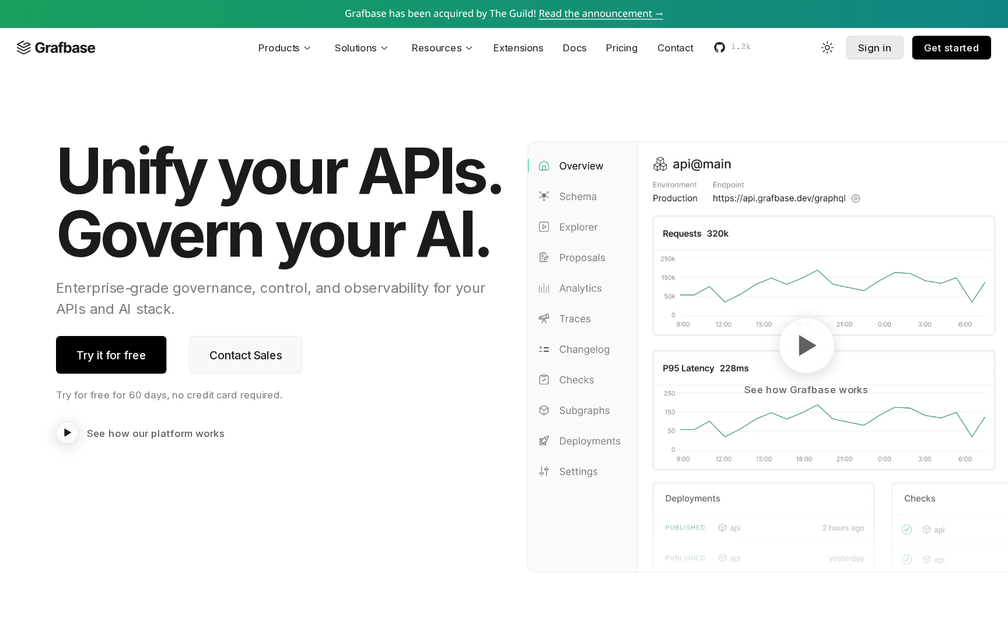
Task: Click the Contact Sales button
Action: 246,355
